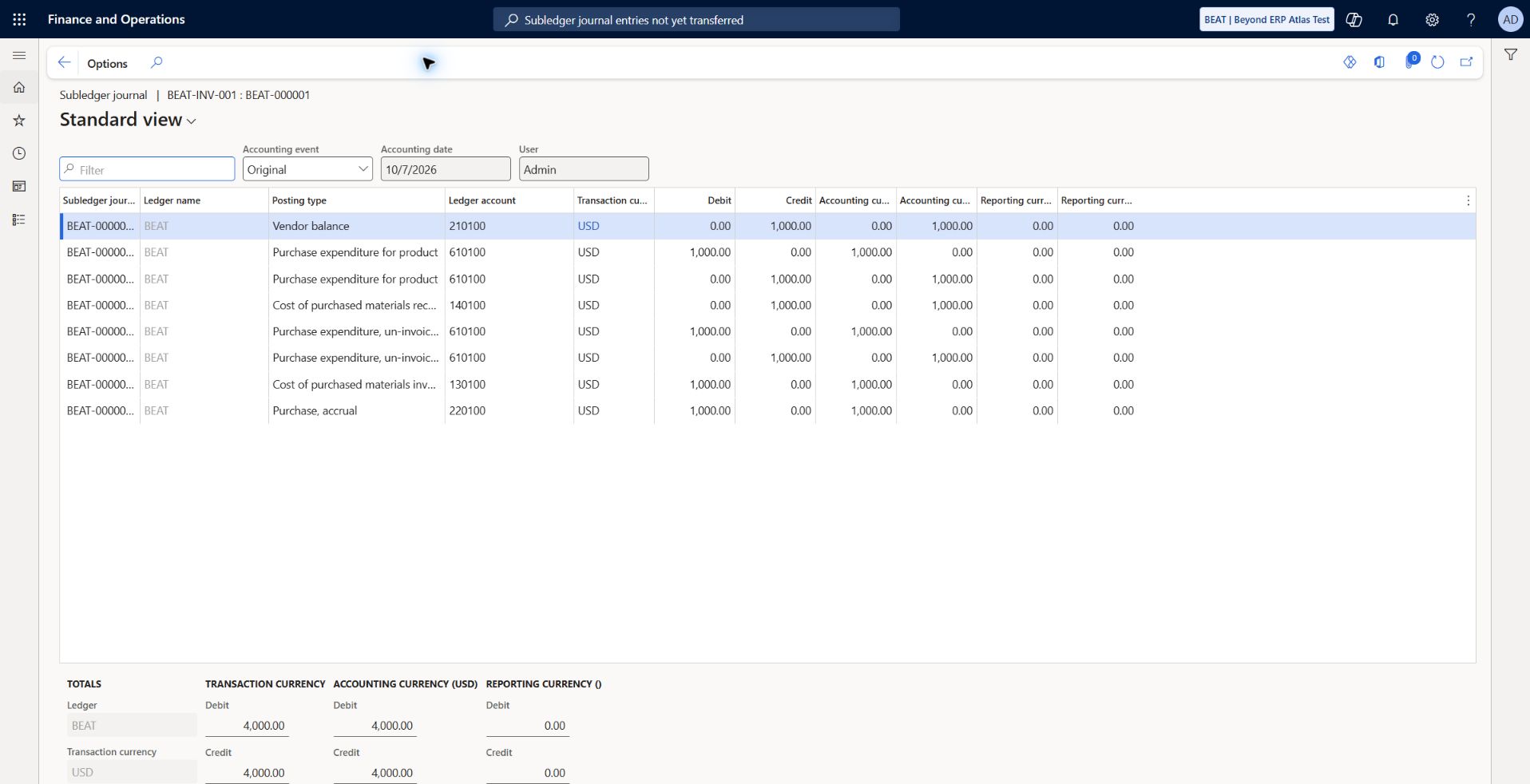1530x784 pixels.
Task: Expand the navigation pane hamburger icon
Action: (x=19, y=55)
